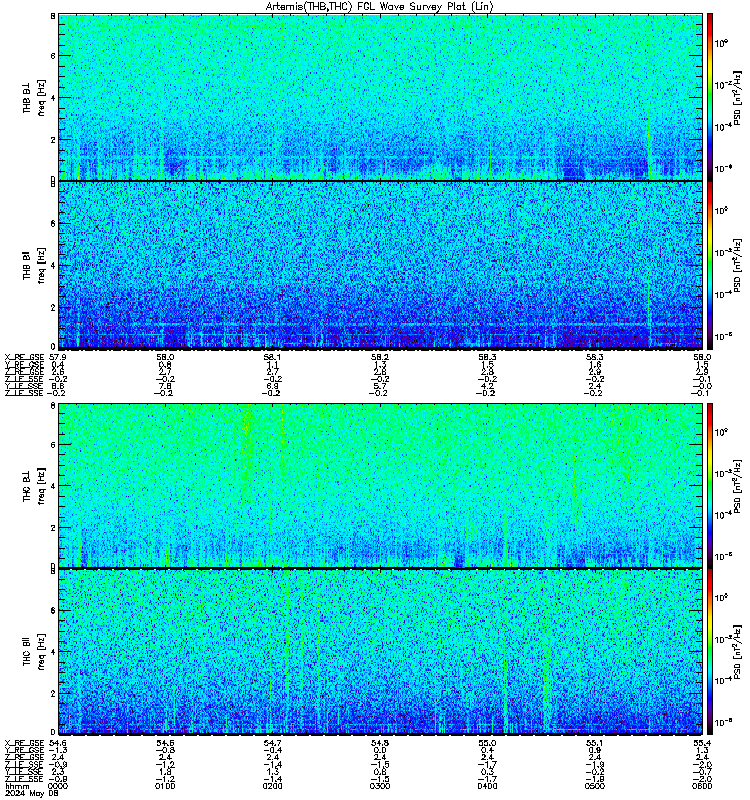Click the 0300 time tick label
The height and width of the screenshot is (800, 750).
pyautogui.click(x=380, y=786)
